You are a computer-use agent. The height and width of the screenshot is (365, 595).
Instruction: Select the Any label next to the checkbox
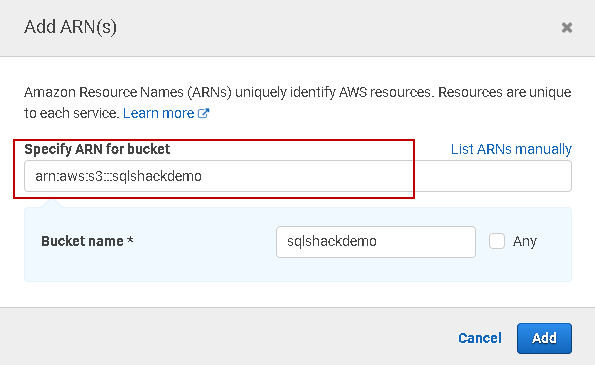[x=525, y=241]
